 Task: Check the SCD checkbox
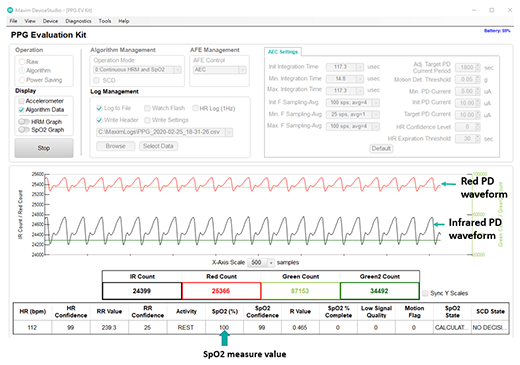click(96, 80)
